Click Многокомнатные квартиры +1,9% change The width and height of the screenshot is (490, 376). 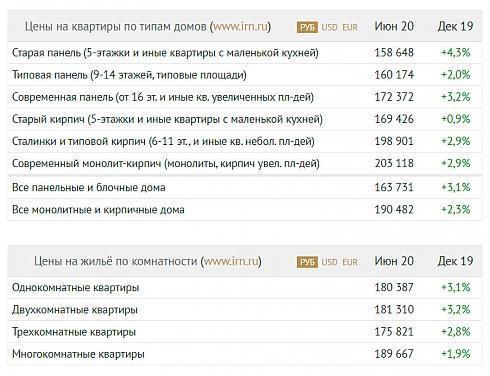(x=455, y=354)
